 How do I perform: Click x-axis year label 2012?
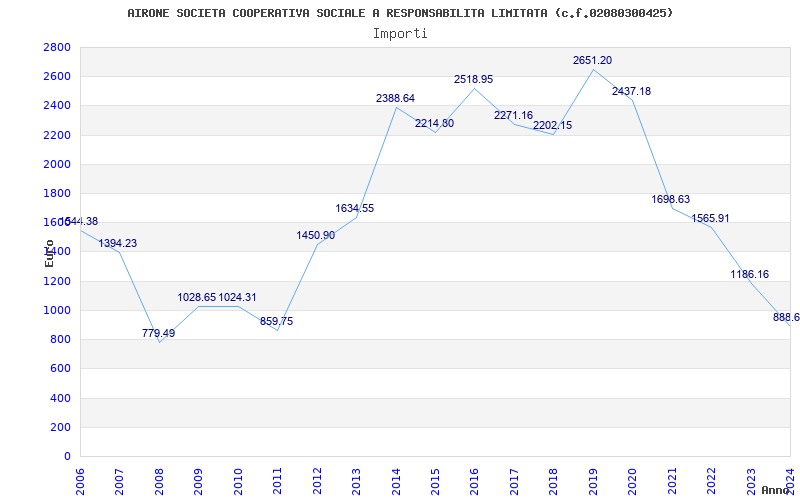317,481
